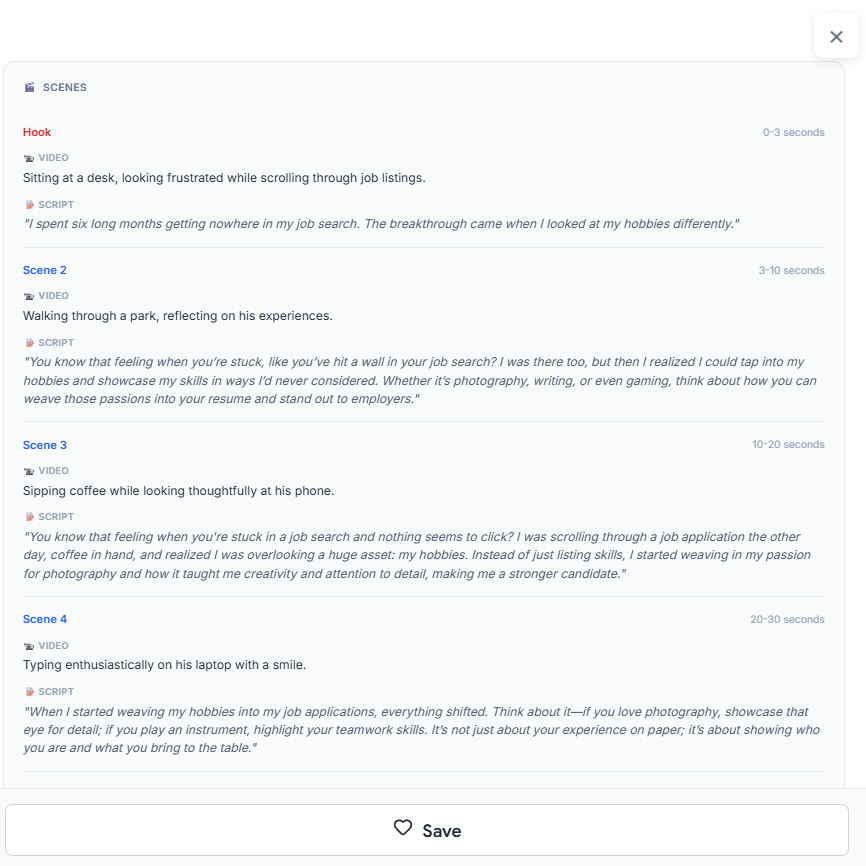This screenshot has width=866, height=866.
Task: Click the Scene 3 video camera icon
Action: (x=29, y=471)
